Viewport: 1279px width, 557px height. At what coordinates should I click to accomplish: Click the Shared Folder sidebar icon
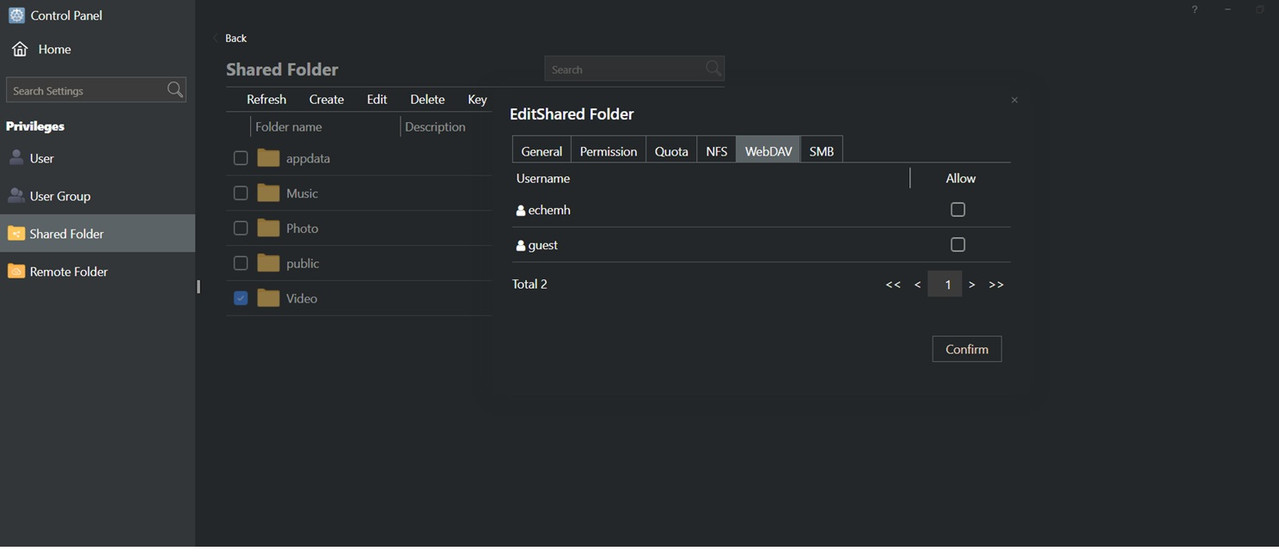(16, 233)
